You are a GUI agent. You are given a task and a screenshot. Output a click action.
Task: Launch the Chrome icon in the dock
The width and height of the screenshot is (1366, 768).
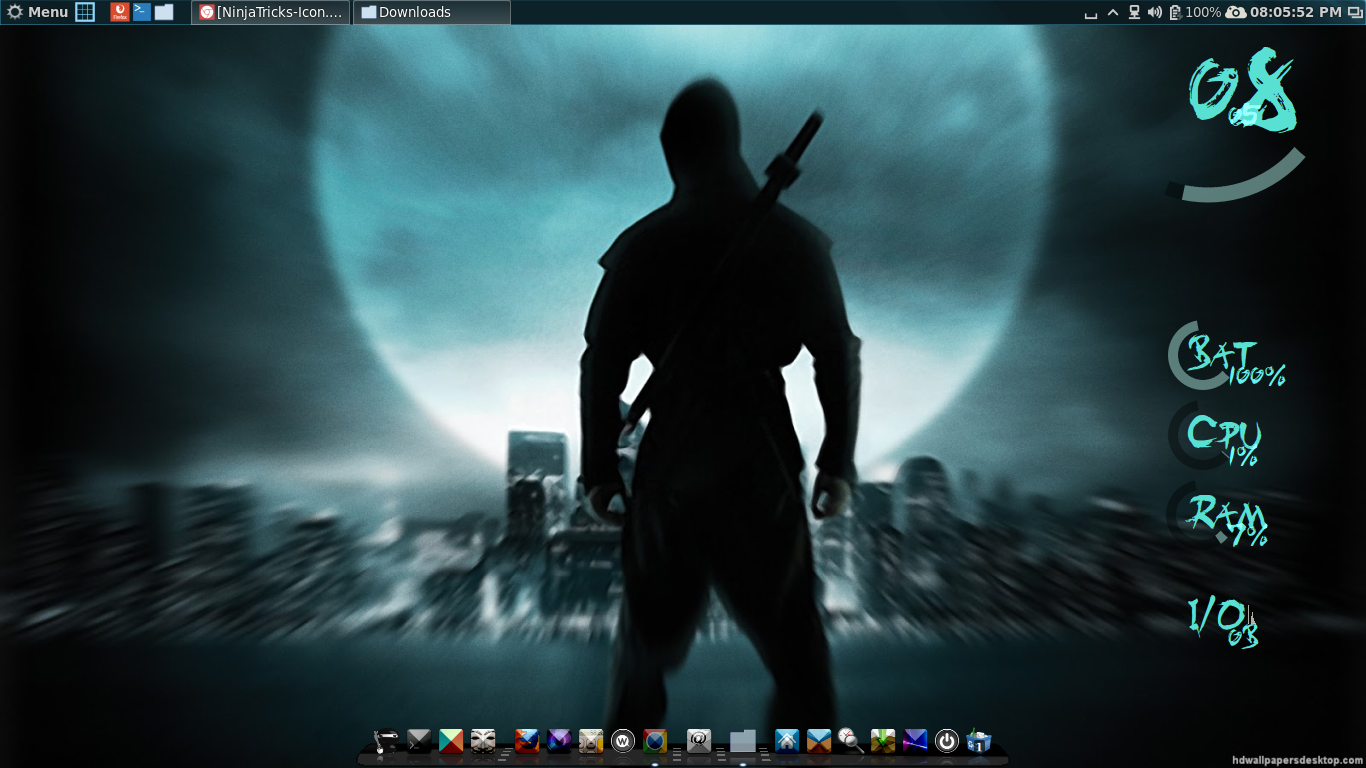[x=655, y=741]
